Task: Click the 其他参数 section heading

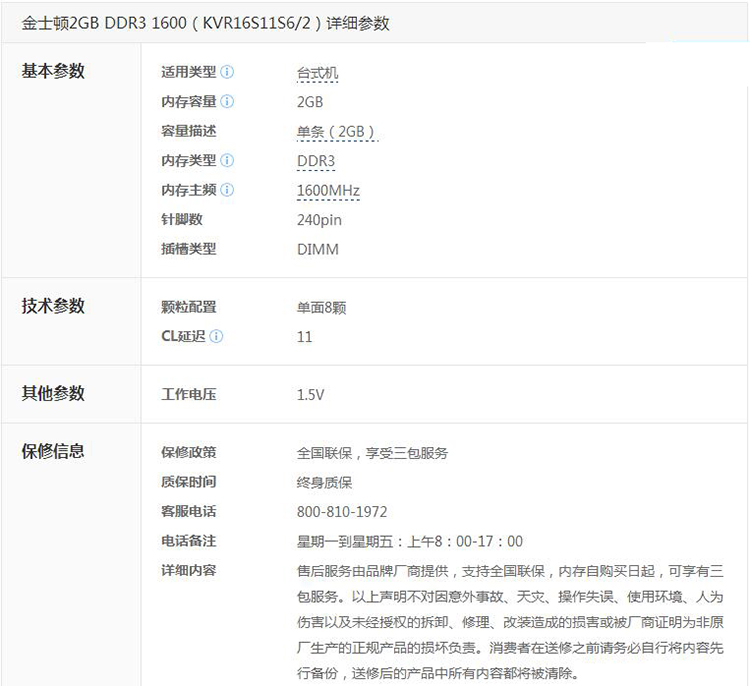Action: (53, 393)
